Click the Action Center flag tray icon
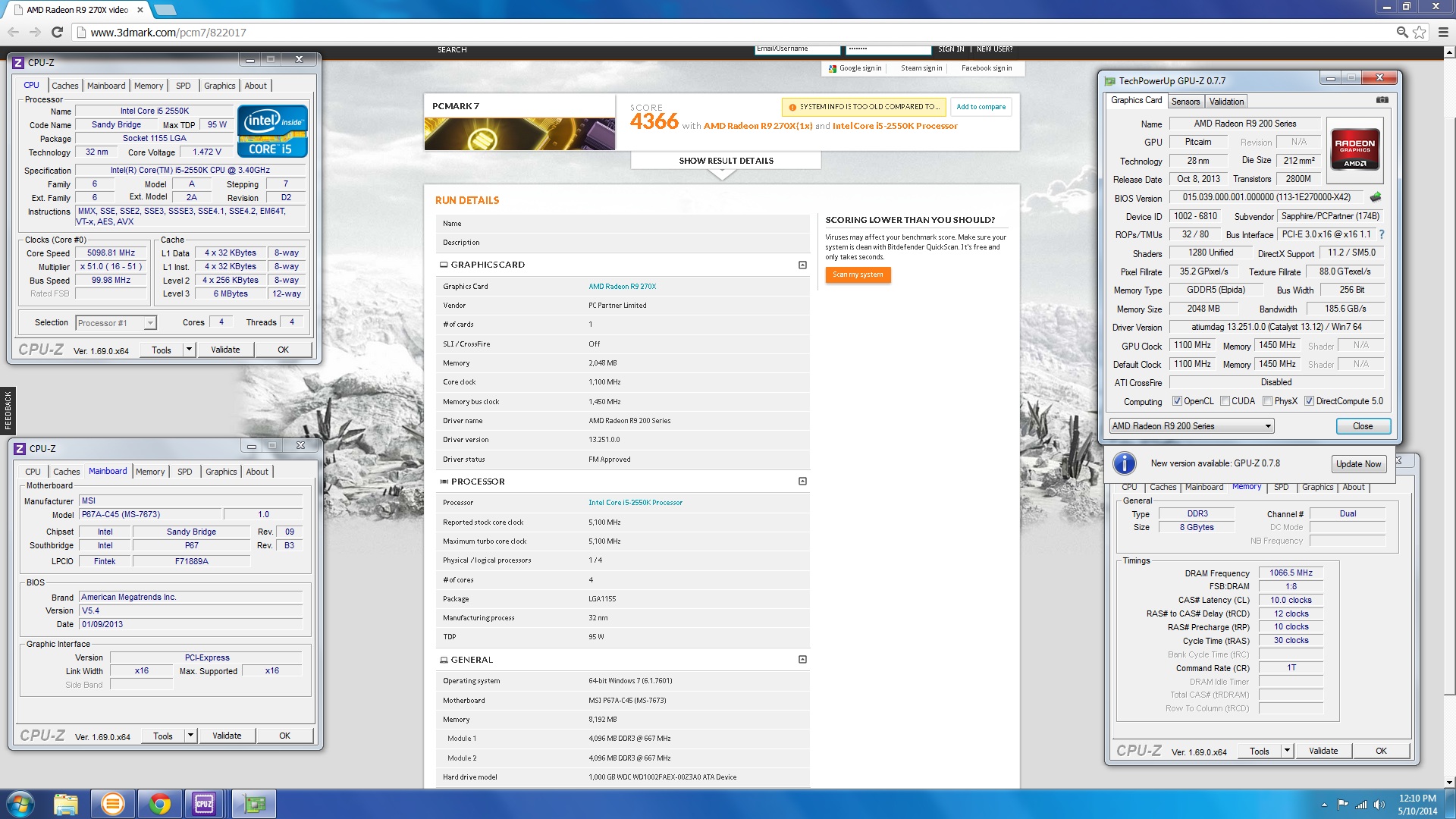Viewport: 1456px width, 819px height. click(x=1343, y=805)
